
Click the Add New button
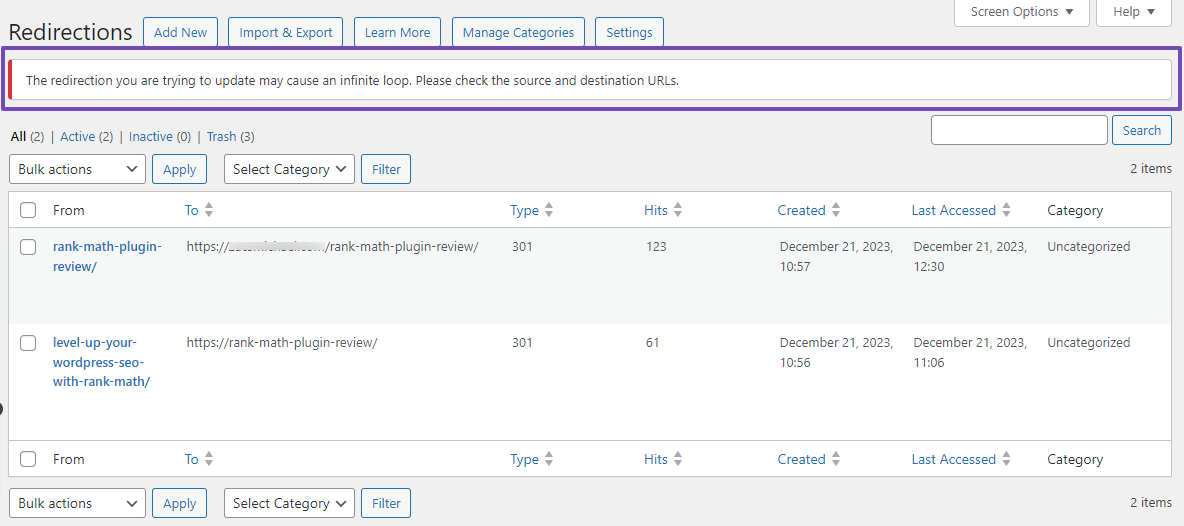click(x=180, y=32)
